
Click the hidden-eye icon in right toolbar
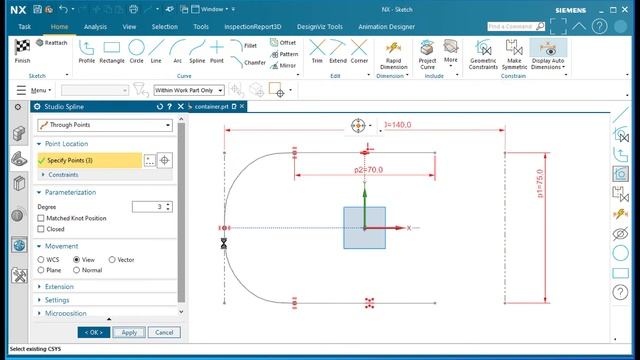pyautogui.click(x=620, y=234)
